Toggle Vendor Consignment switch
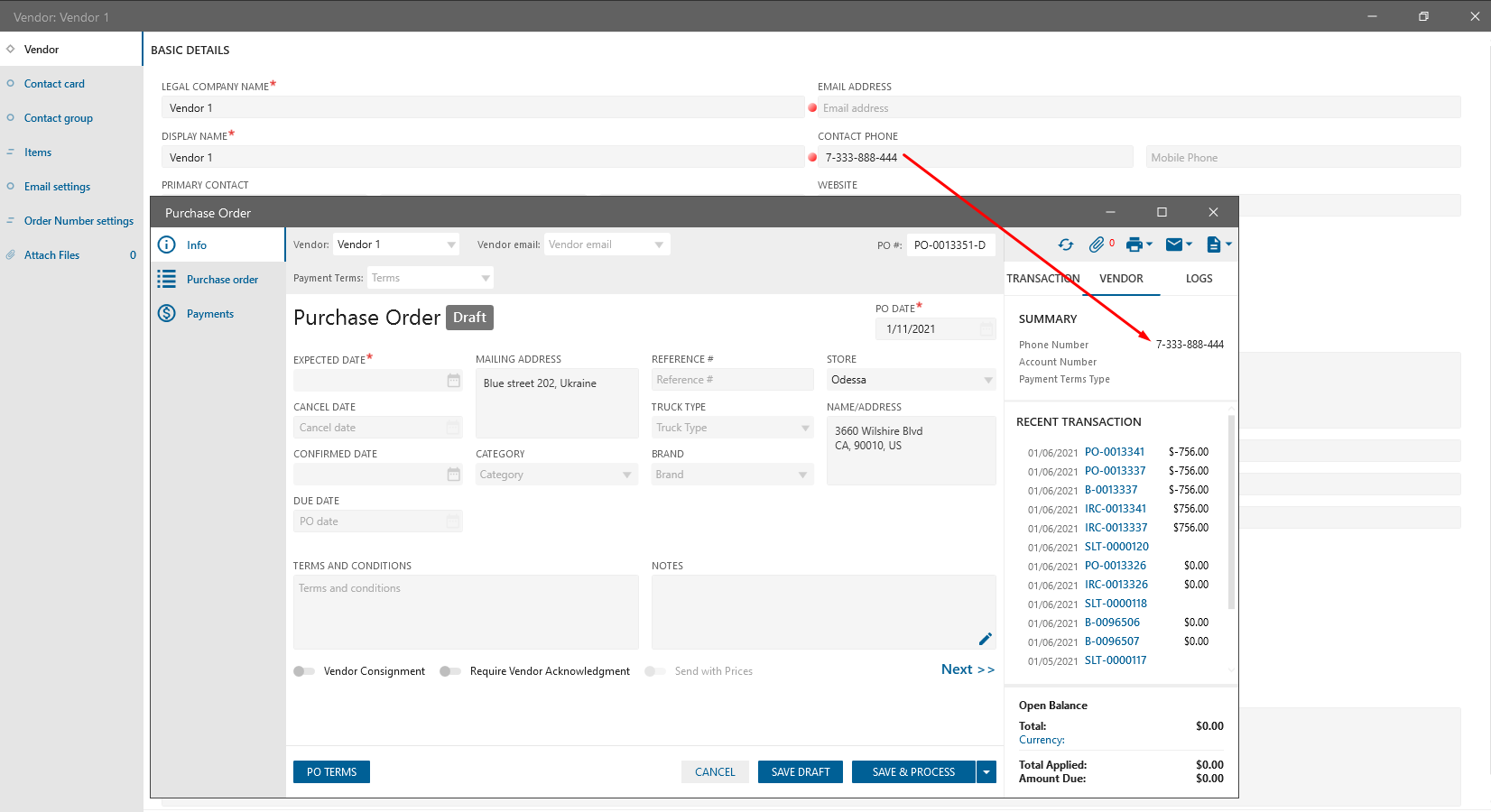1491x812 pixels. coord(304,671)
